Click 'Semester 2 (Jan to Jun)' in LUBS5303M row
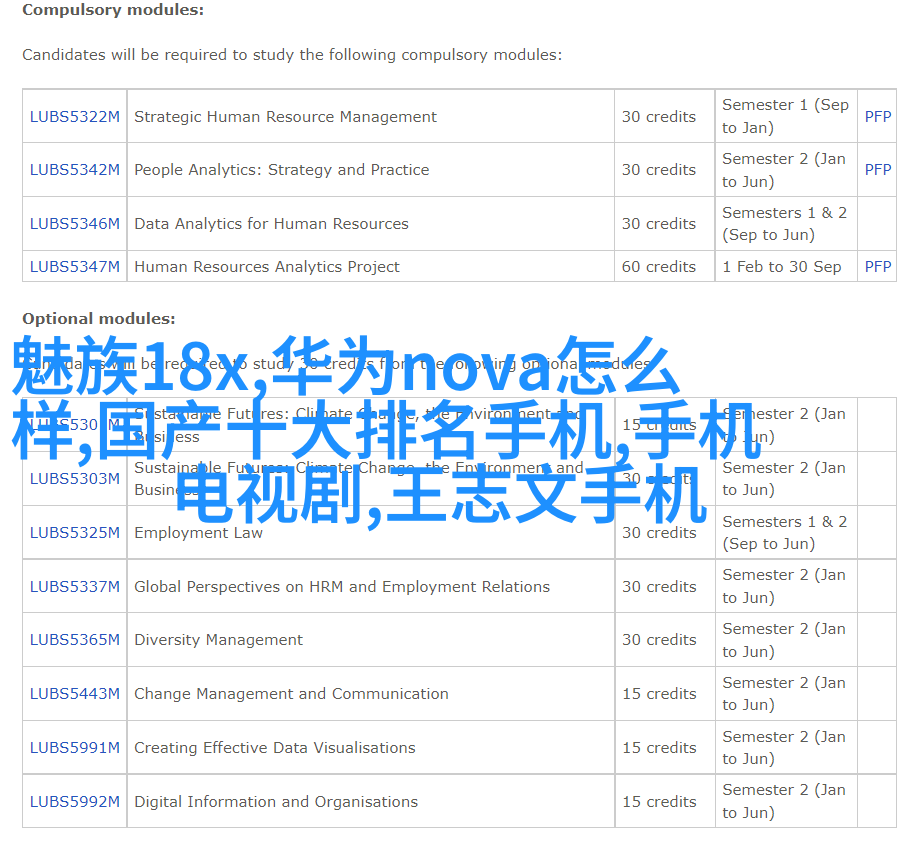Screen dimensions: 916x845 coord(784,479)
